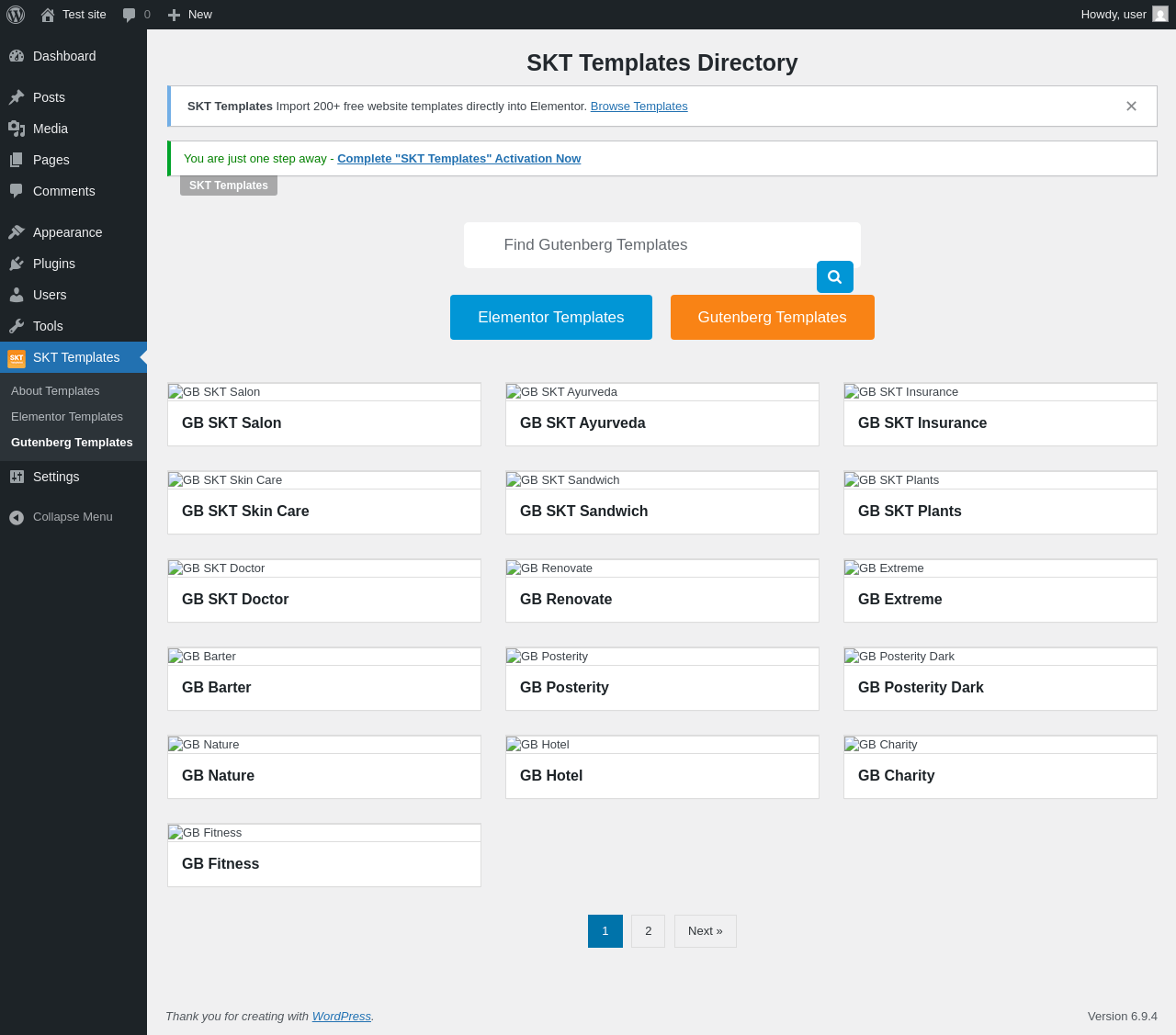
Task: Click the blue magnifier search button
Action: (835, 276)
